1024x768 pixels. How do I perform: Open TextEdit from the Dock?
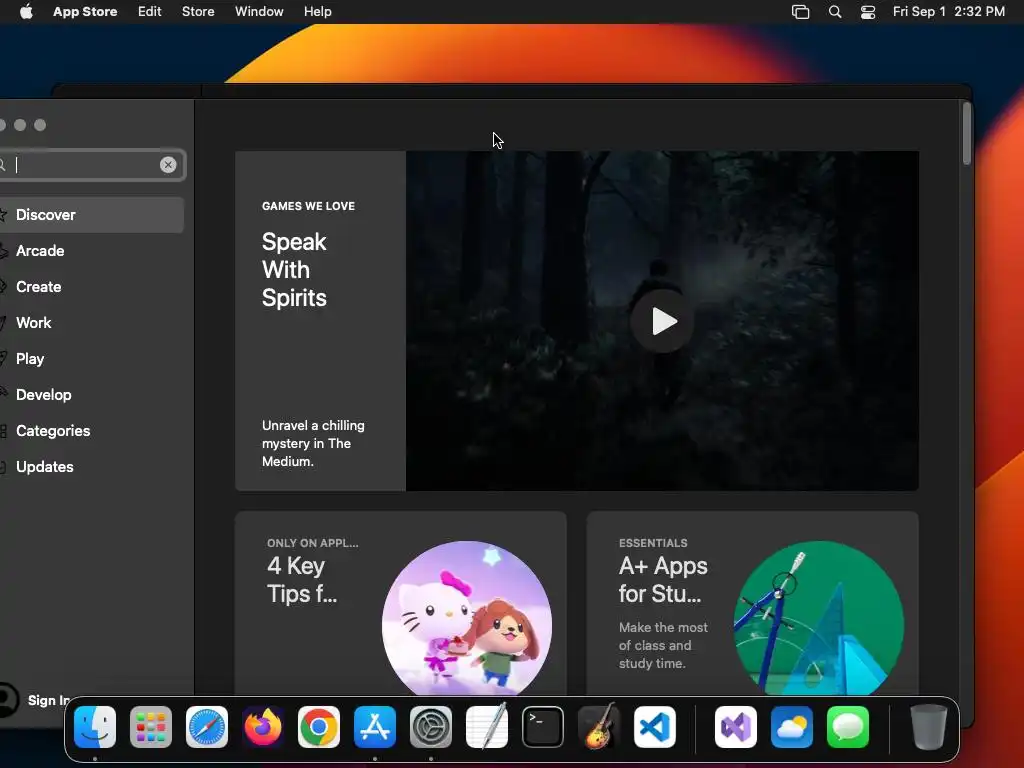pyautogui.click(x=487, y=727)
